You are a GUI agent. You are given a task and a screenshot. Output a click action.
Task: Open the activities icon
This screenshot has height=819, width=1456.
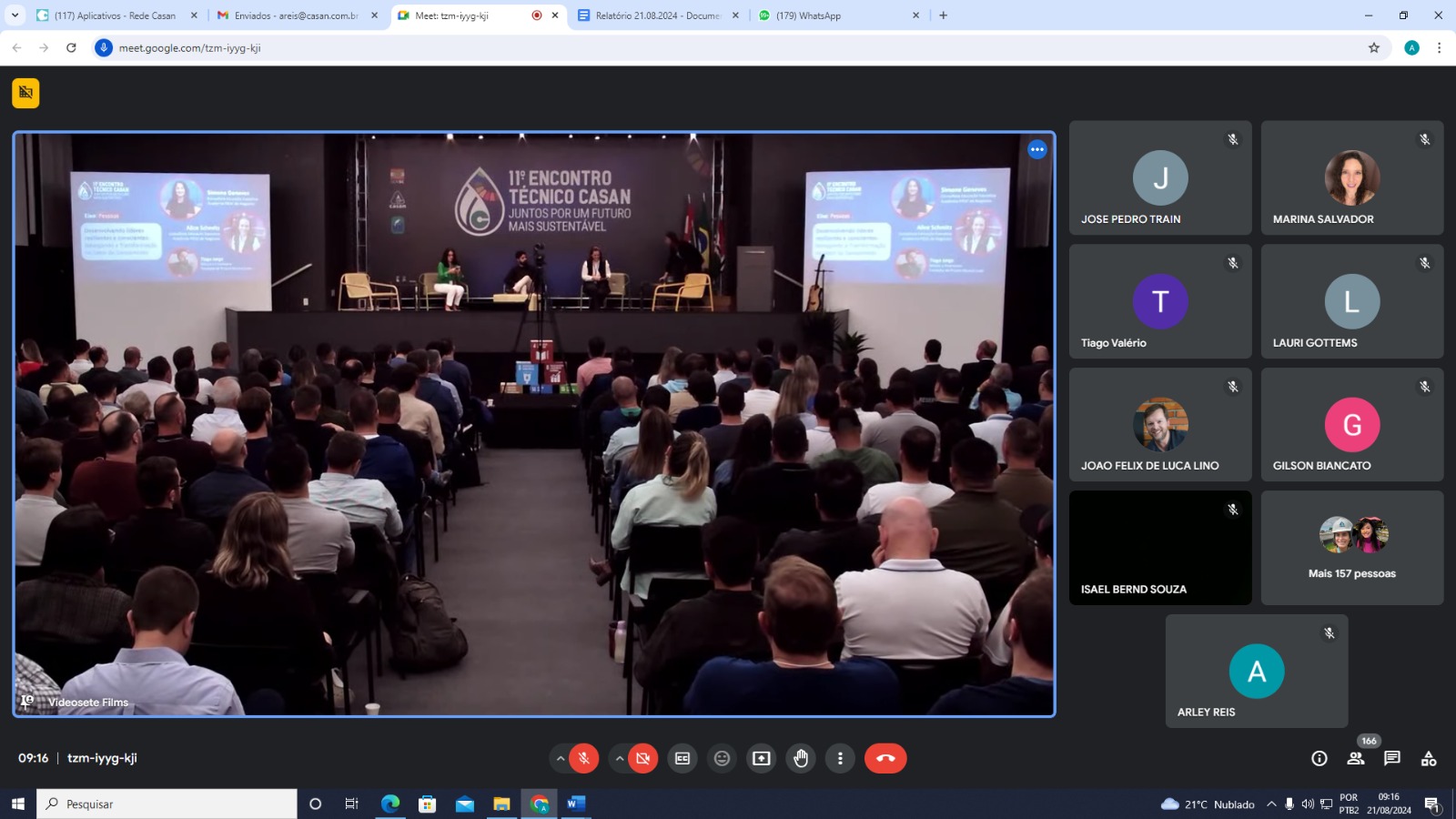pos(1429,758)
